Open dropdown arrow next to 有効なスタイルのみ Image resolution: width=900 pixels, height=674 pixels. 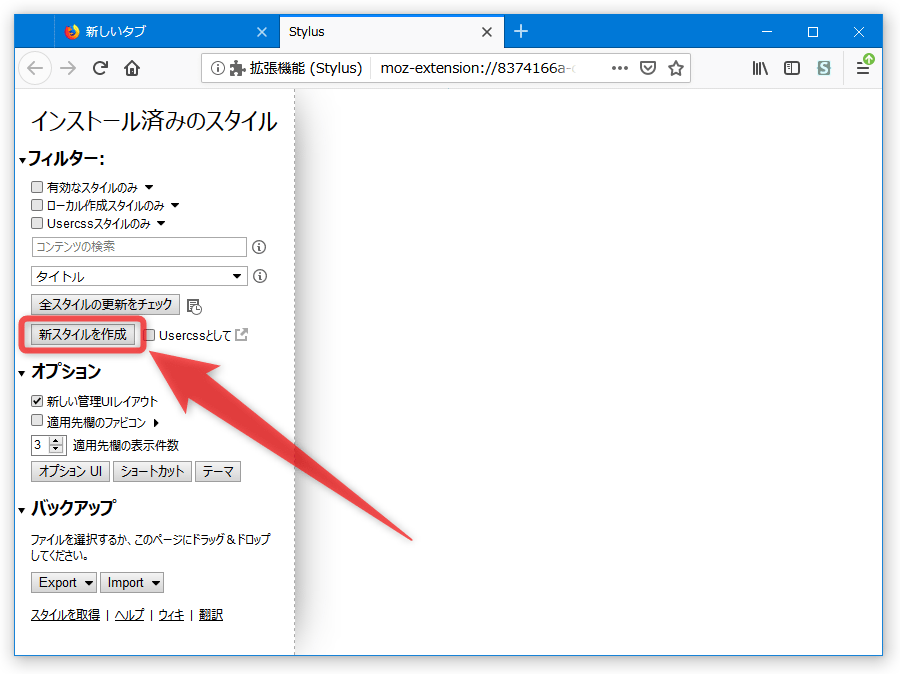[149, 187]
